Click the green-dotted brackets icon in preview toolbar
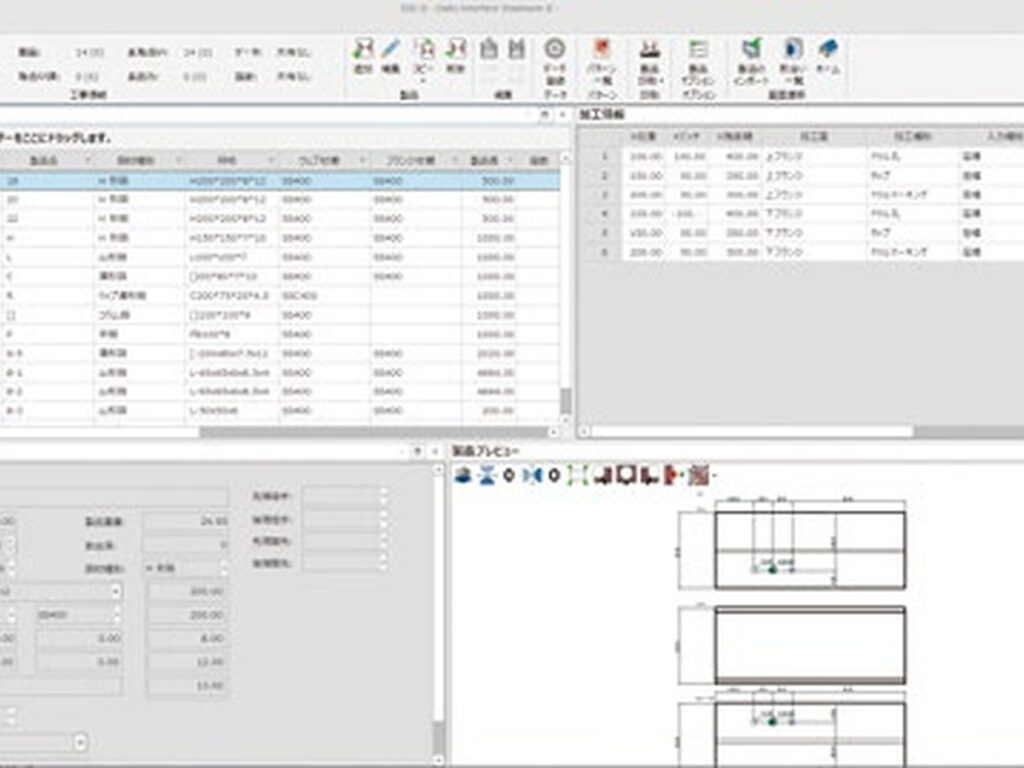The height and width of the screenshot is (768, 1024). click(577, 475)
